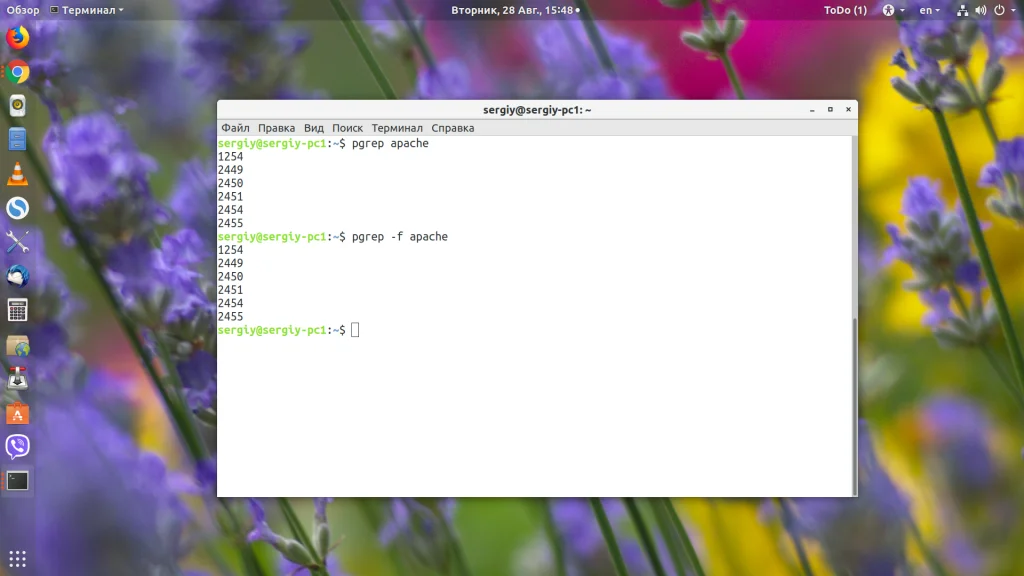Show all applications grid
Image resolution: width=1024 pixels, height=576 pixels.
(18, 559)
